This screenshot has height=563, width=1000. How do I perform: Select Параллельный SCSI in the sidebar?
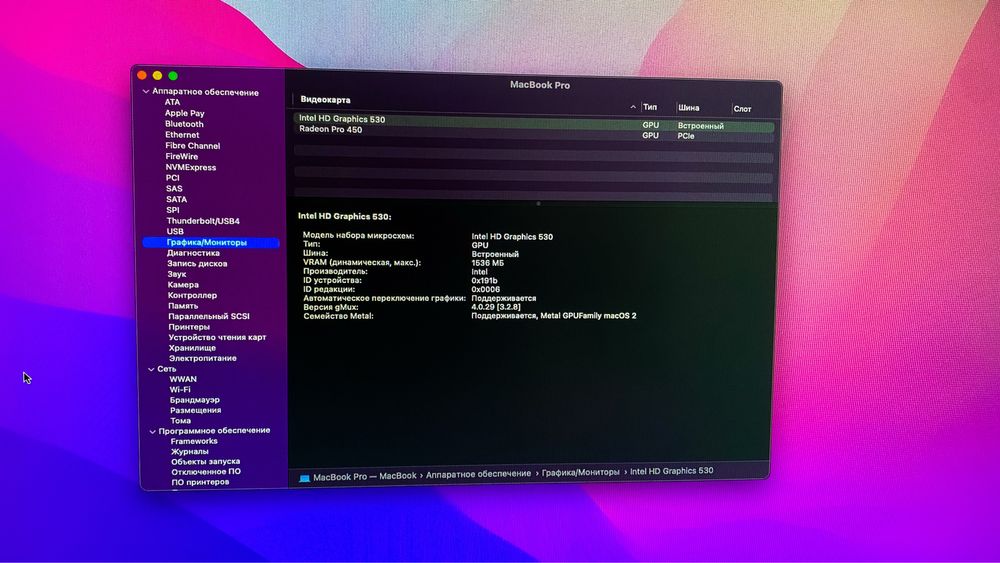(209, 316)
